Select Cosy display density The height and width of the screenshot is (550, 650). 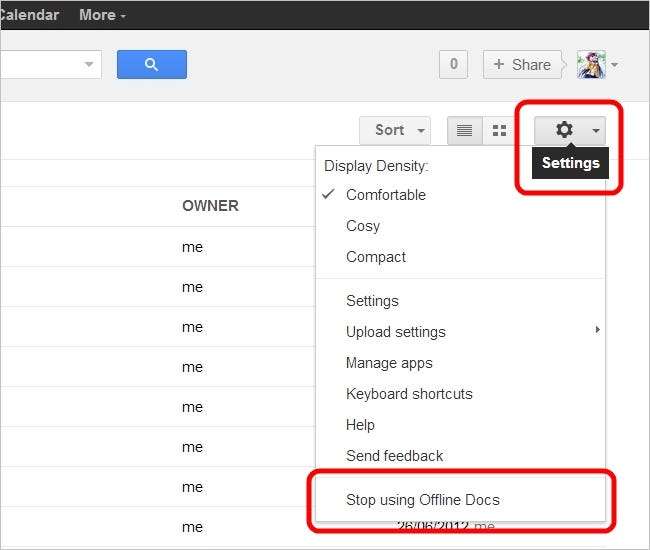coord(363,226)
